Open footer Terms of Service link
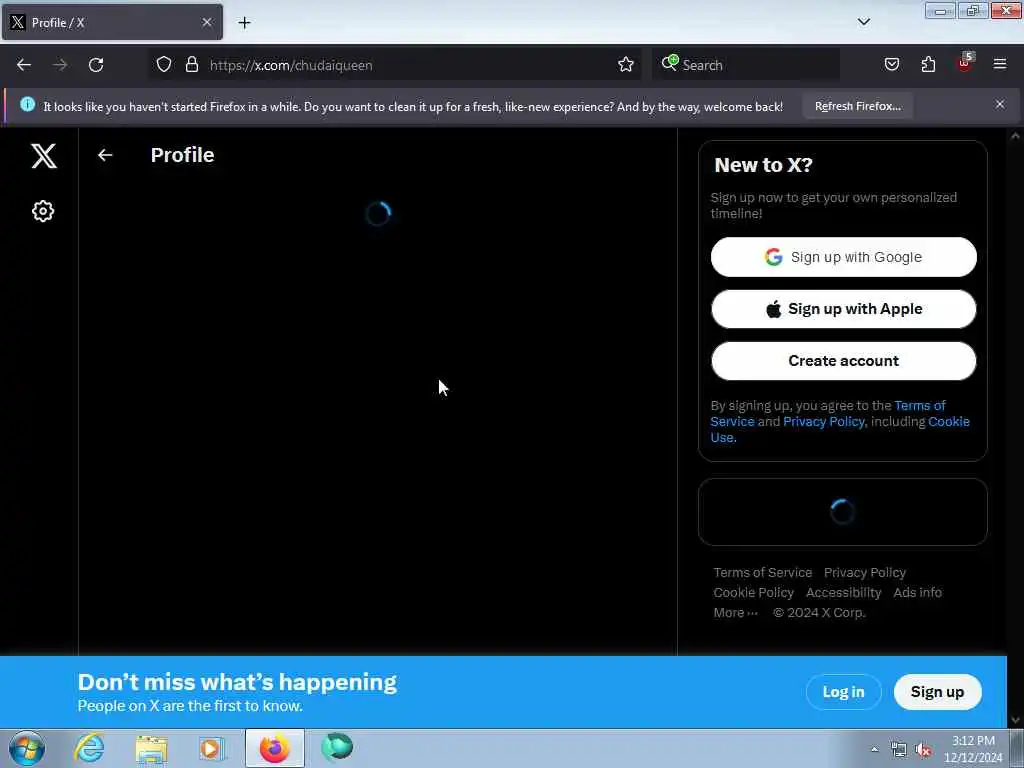 point(762,573)
